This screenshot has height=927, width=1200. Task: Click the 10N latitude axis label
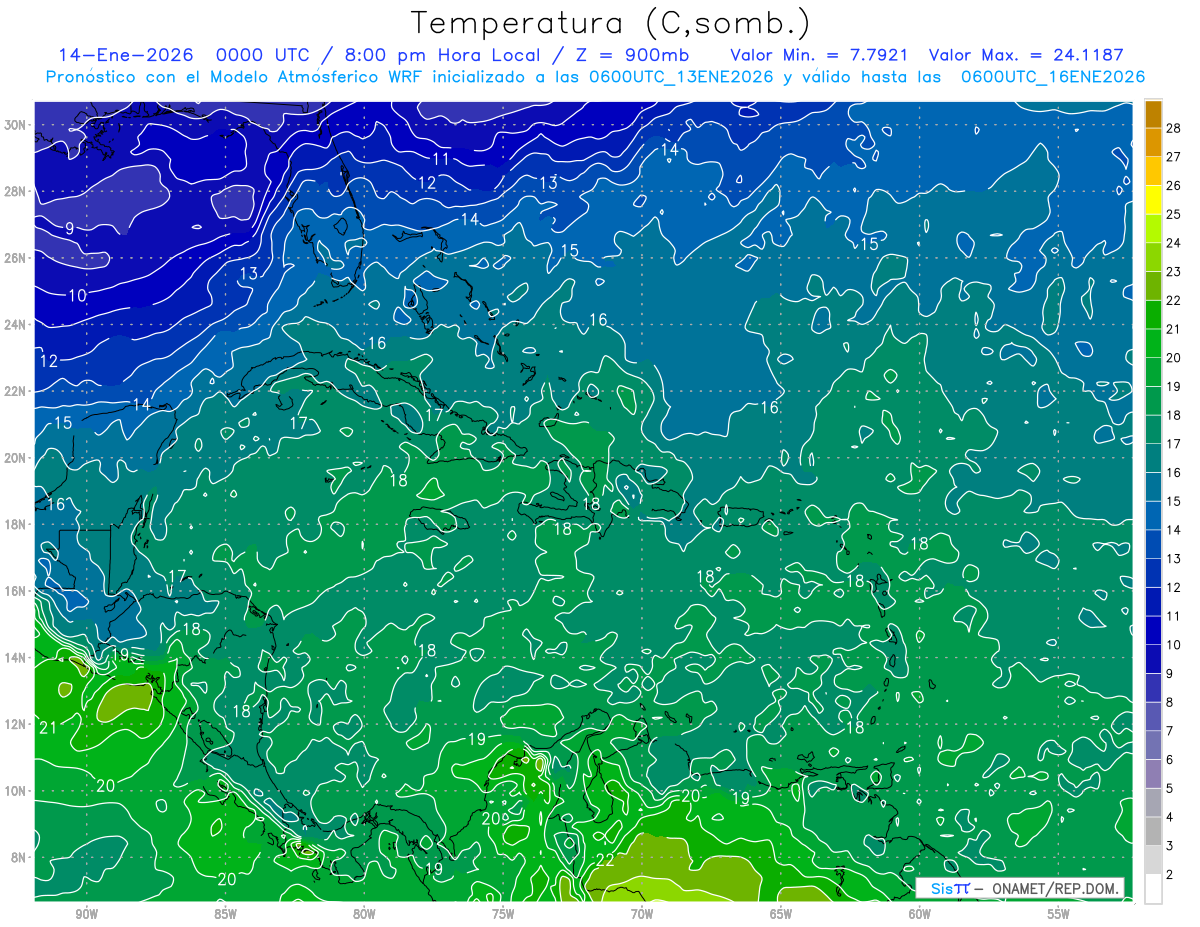point(16,791)
